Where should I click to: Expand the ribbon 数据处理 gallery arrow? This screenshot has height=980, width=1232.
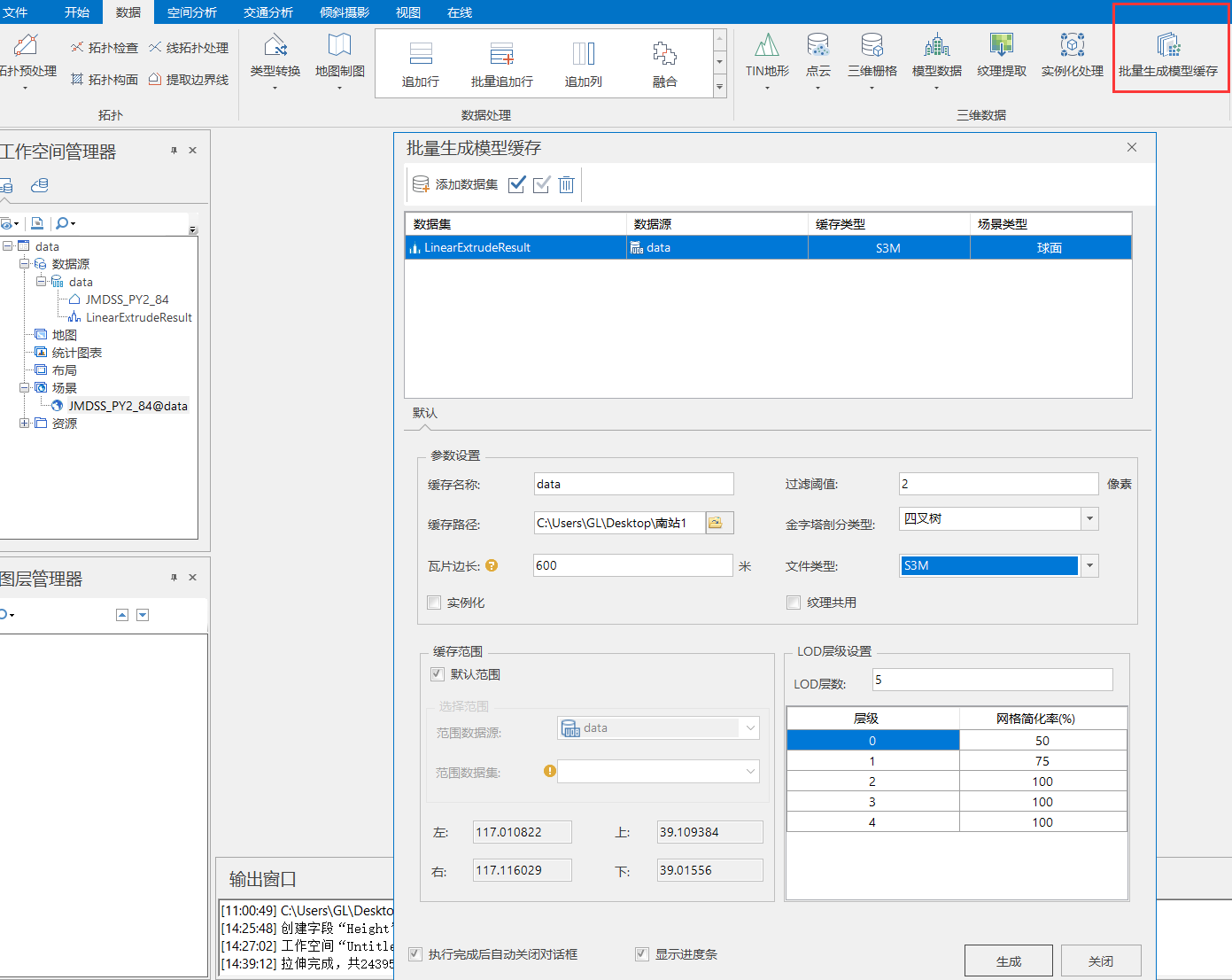tap(719, 87)
